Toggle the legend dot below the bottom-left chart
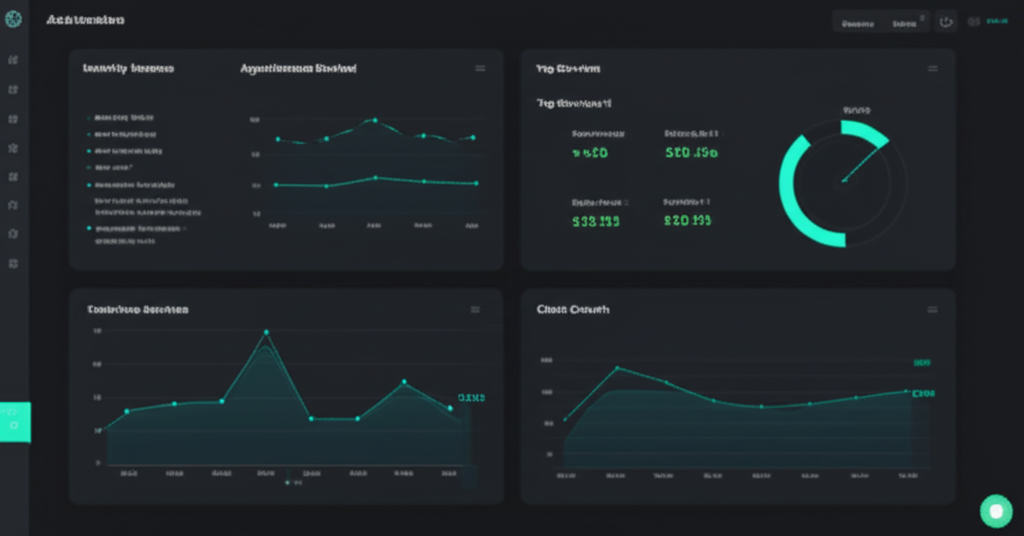 point(288,482)
